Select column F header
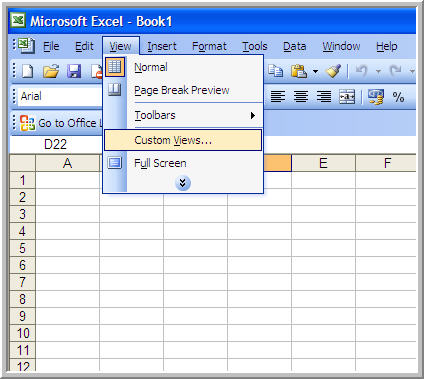 click(x=386, y=163)
